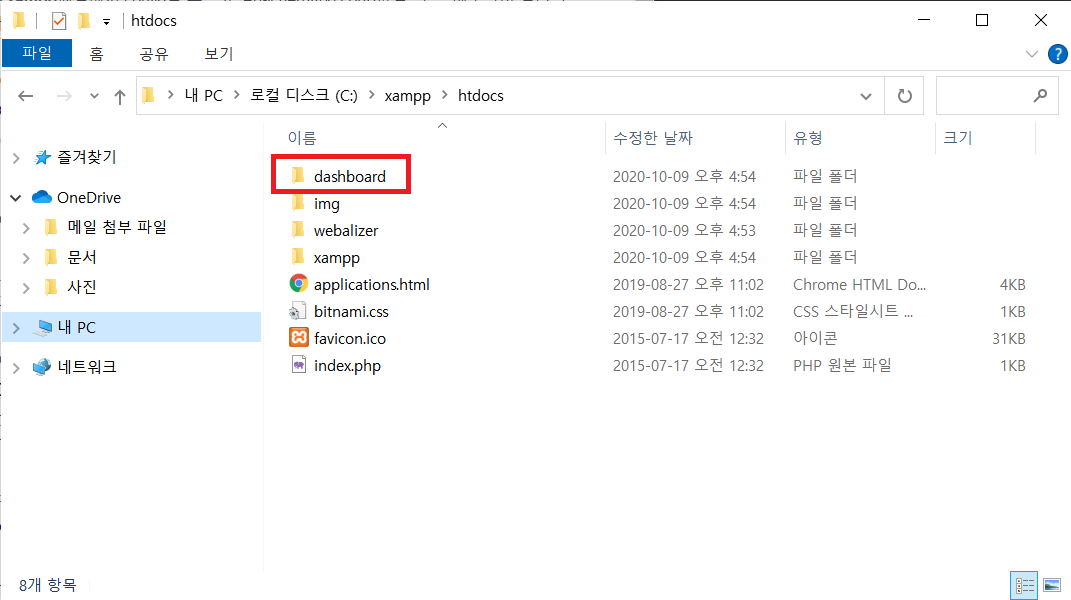Expand the ribbon with the chevron
Viewport: 1071px width, 600px height.
click(x=1031, y=54)
